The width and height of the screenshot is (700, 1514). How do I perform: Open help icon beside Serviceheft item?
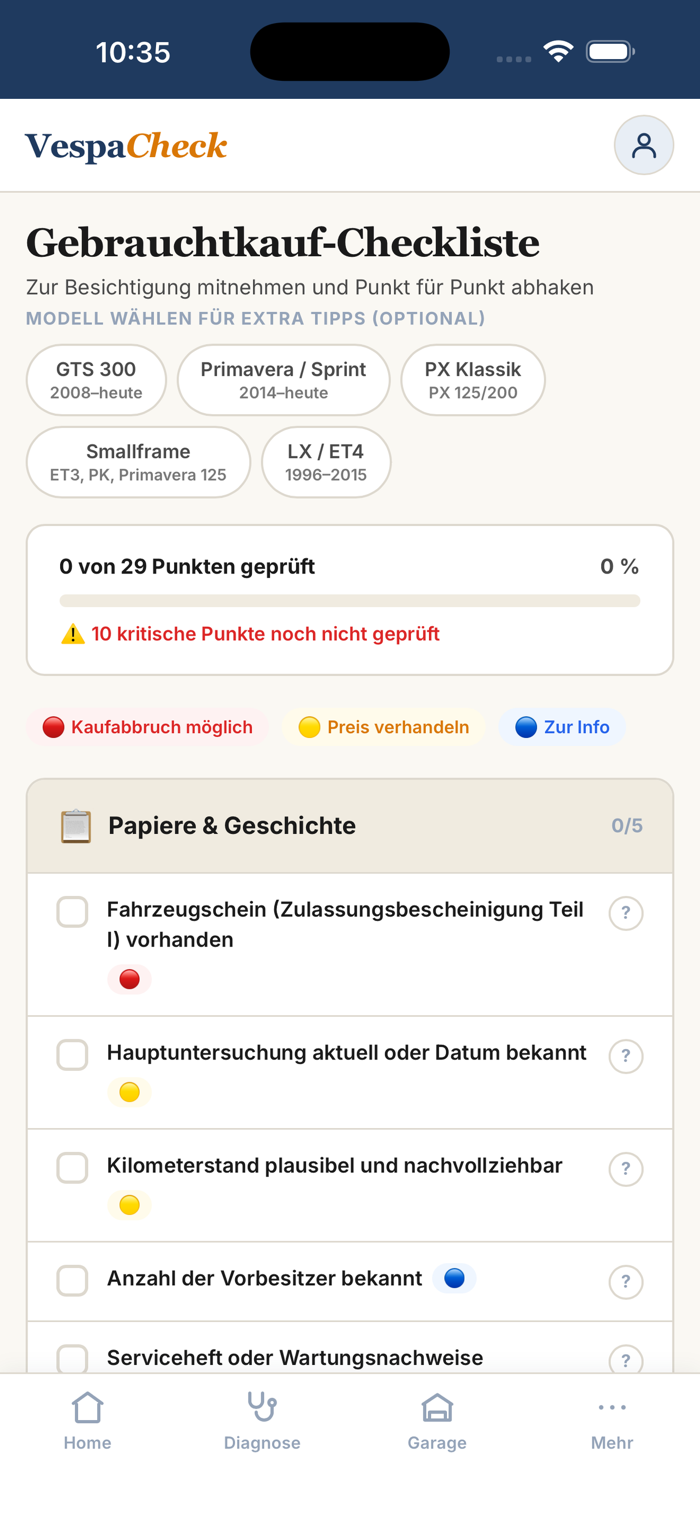626,1361
